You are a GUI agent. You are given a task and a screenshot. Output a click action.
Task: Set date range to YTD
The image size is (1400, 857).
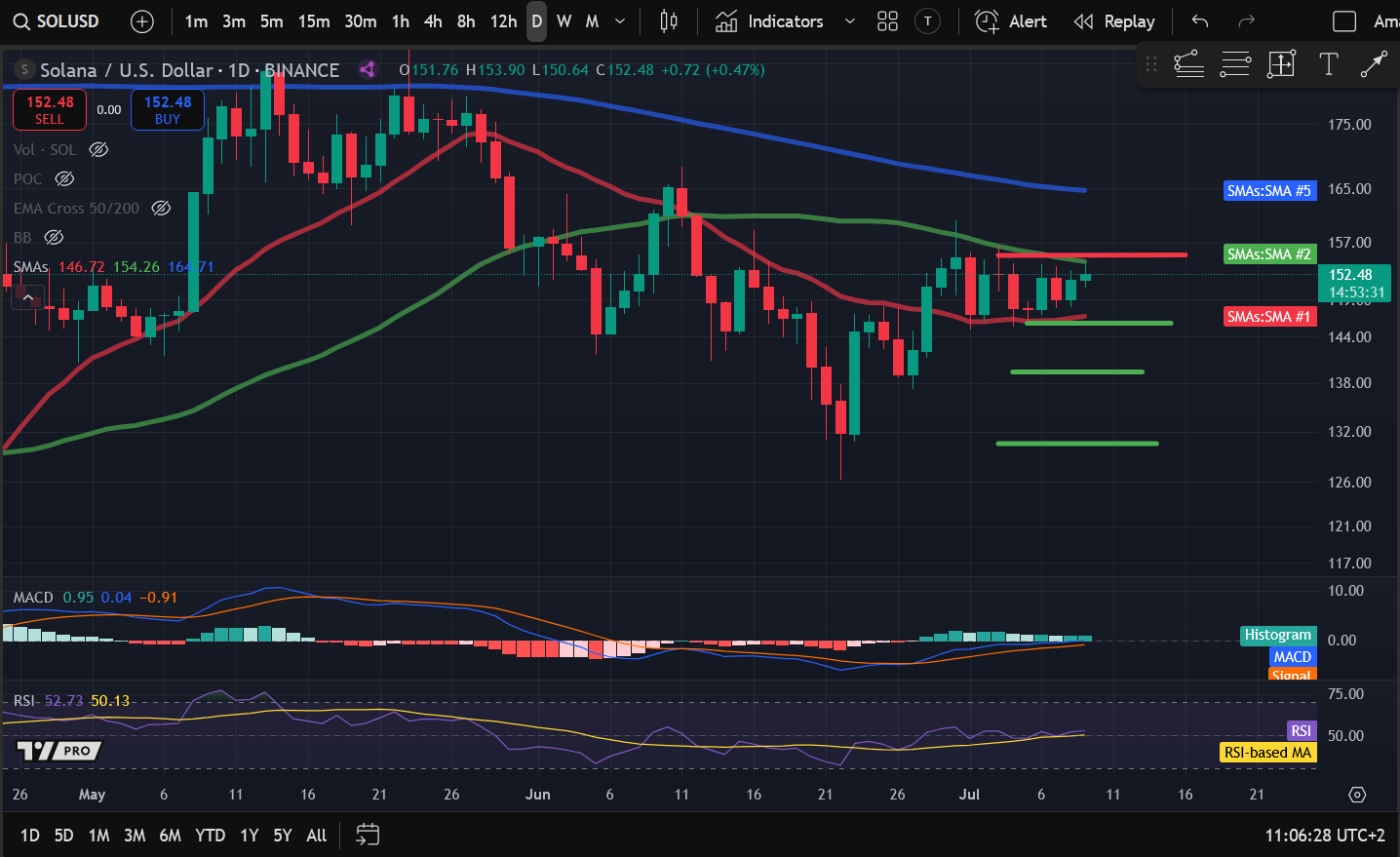pyautogui.click(x=210, y=835)
